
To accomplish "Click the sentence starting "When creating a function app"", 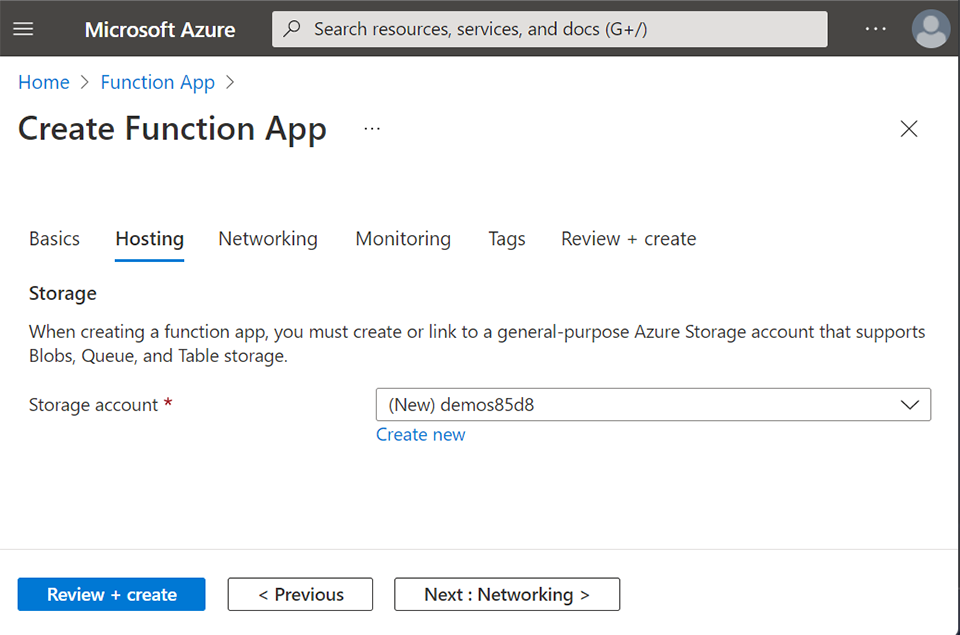I will 477,344.
